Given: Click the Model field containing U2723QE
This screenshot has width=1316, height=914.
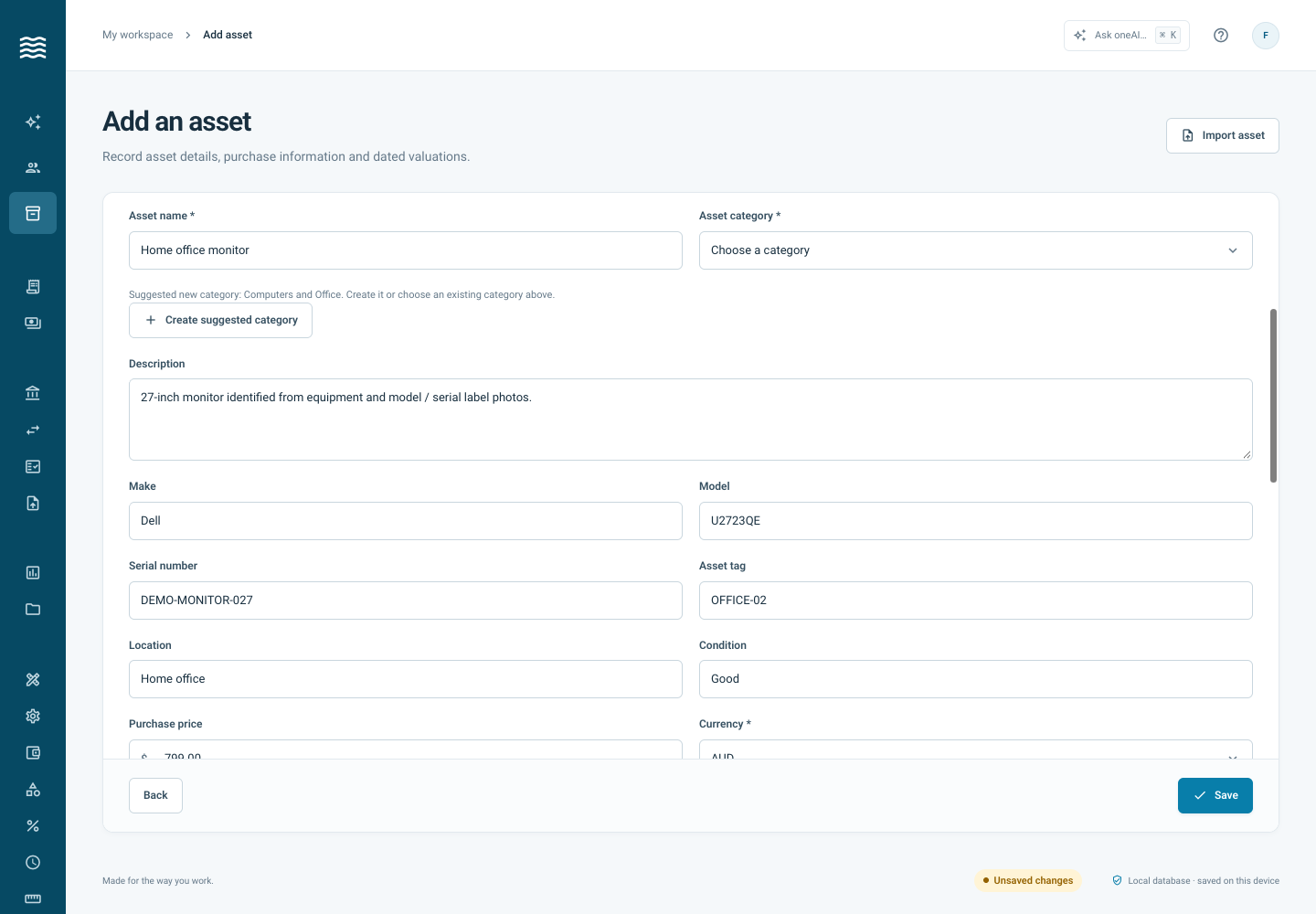Looking at the screenshot, I should point(975,521).
